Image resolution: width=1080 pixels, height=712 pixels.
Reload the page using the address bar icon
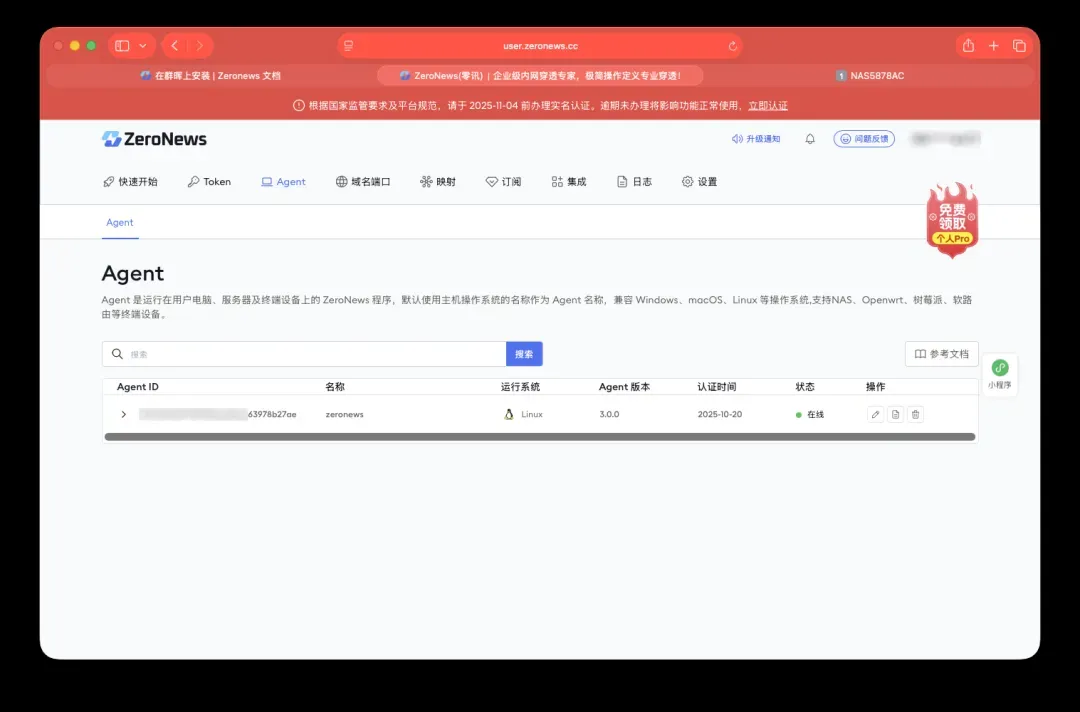coord(733,46)
